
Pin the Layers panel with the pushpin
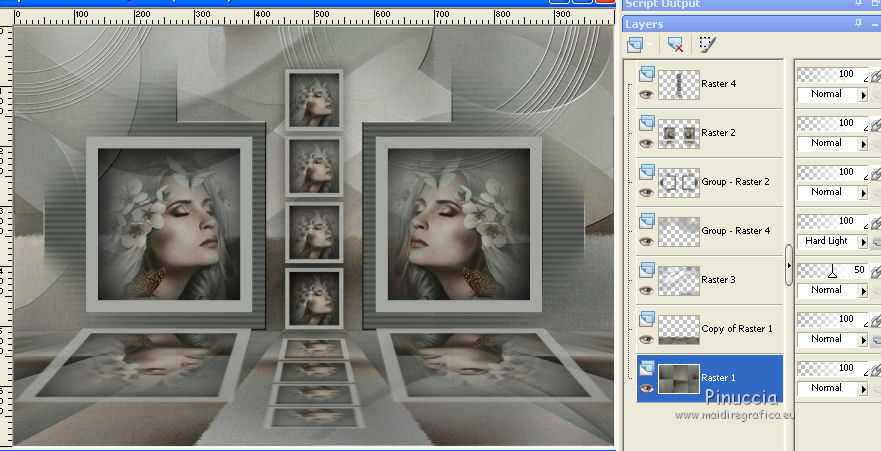[x=858, y=23]
